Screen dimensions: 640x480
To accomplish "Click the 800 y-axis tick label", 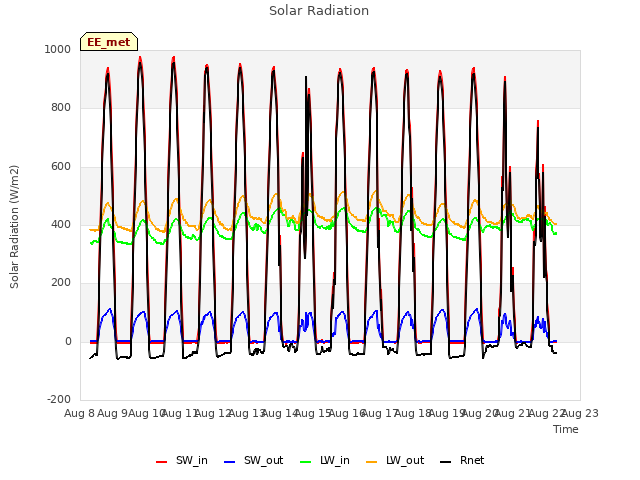I will pyautogui.click(x=61, y=108).
